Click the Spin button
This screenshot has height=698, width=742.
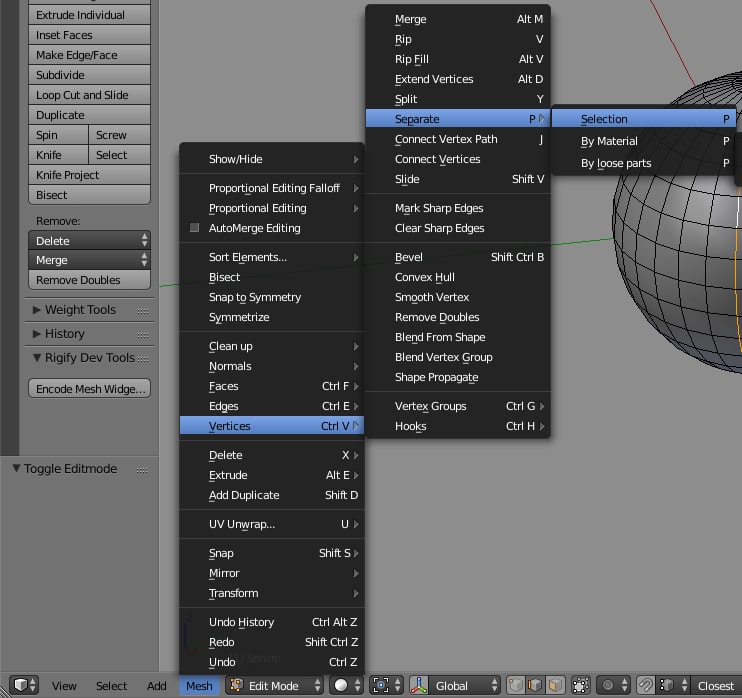click(x=58, y=135)
